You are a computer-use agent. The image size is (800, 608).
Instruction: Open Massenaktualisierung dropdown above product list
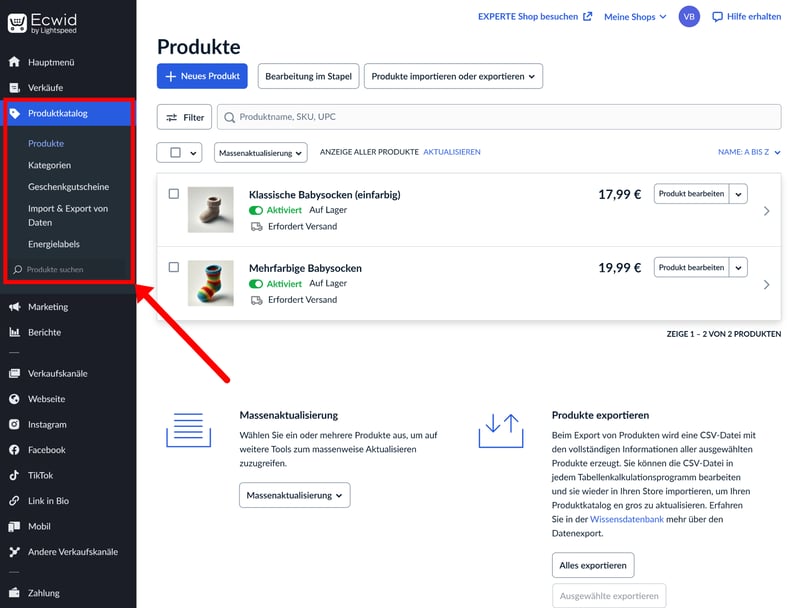point(260,153)
